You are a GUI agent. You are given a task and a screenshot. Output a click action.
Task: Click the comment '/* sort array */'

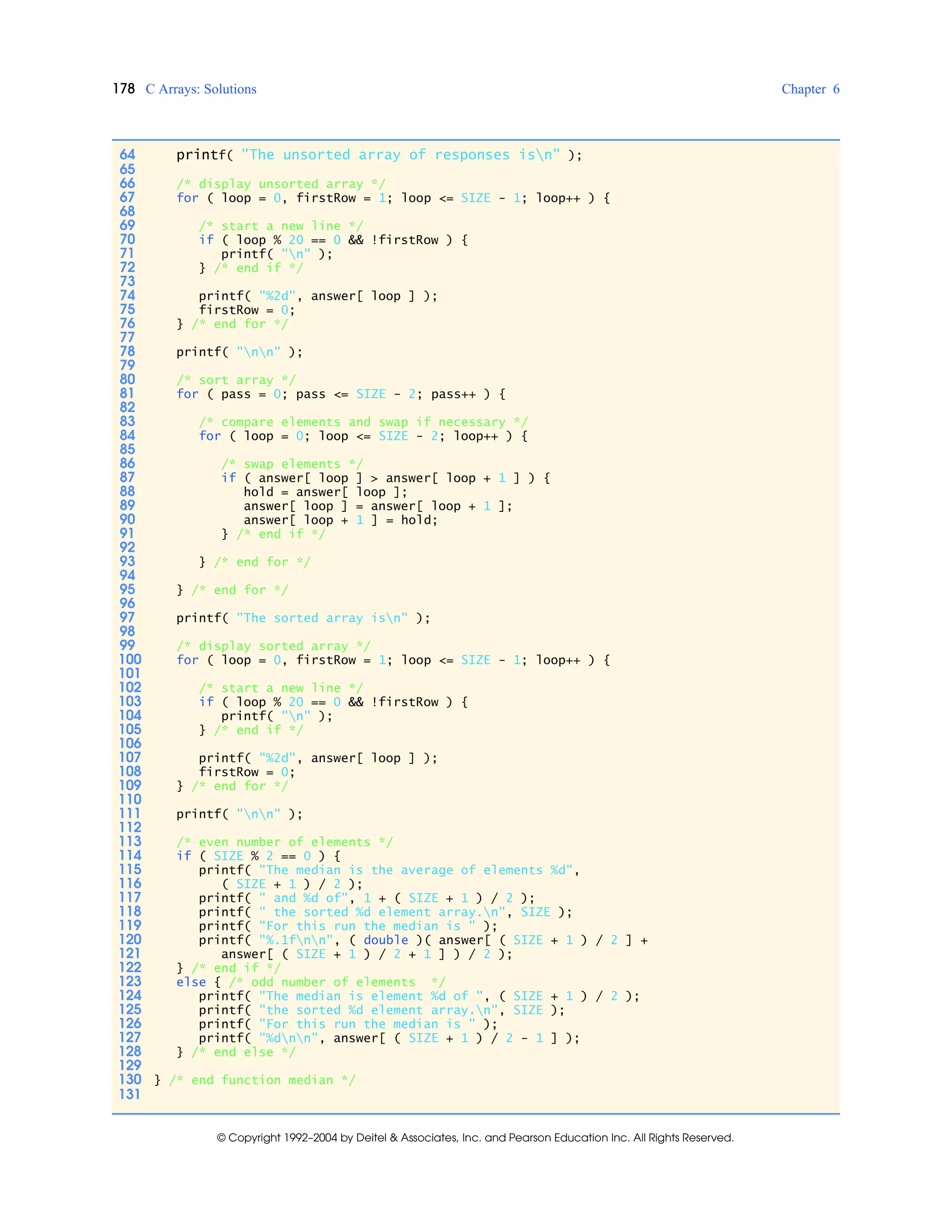(236, 380)
